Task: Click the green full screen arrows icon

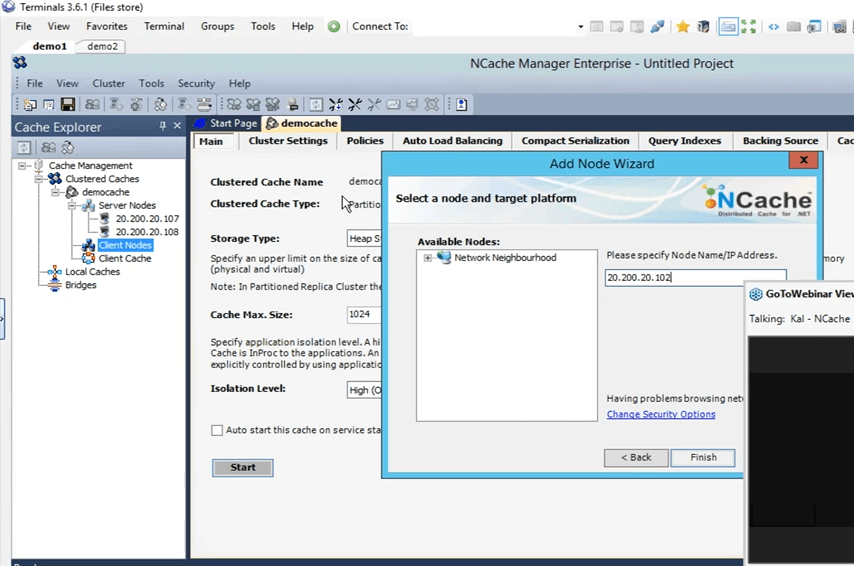Action: click(748, 26)
